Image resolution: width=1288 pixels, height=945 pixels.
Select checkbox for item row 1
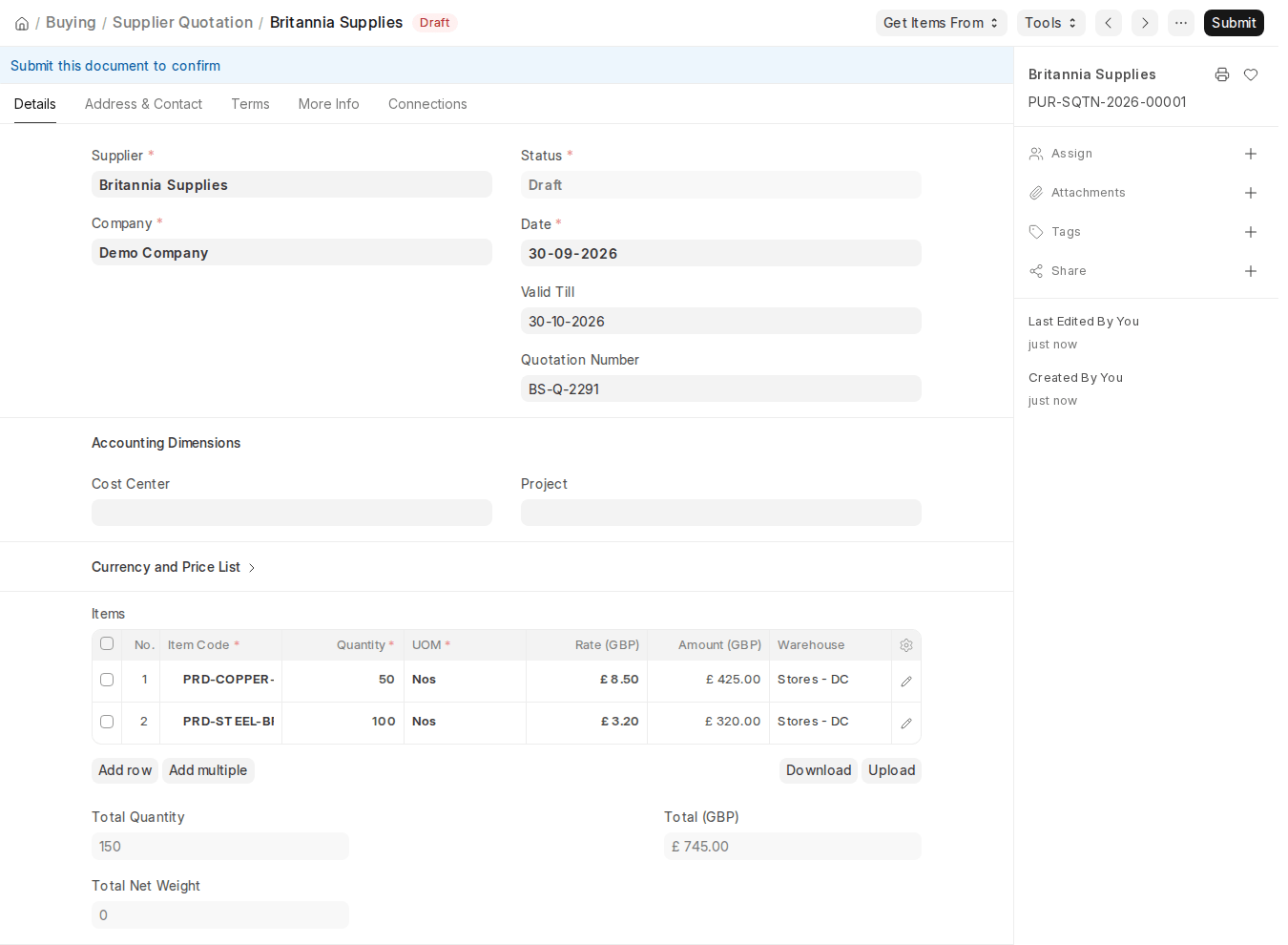[107, 680]
